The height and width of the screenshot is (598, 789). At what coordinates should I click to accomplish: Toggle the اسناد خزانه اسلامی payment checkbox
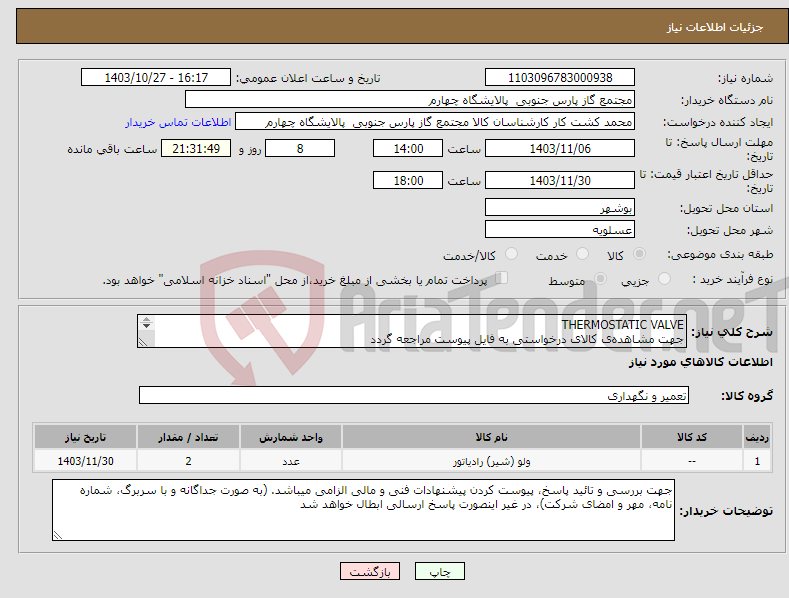tap(502, 277)
